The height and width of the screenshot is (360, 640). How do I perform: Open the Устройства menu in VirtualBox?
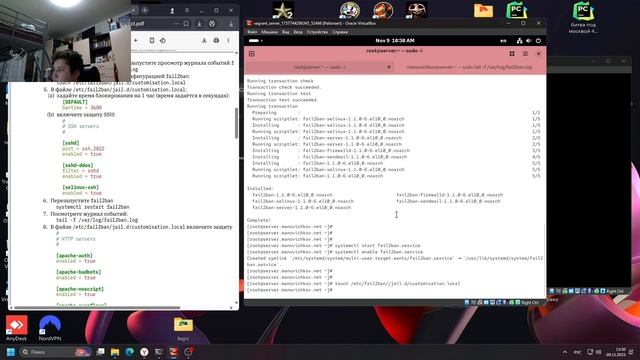[x=317, y=32]
